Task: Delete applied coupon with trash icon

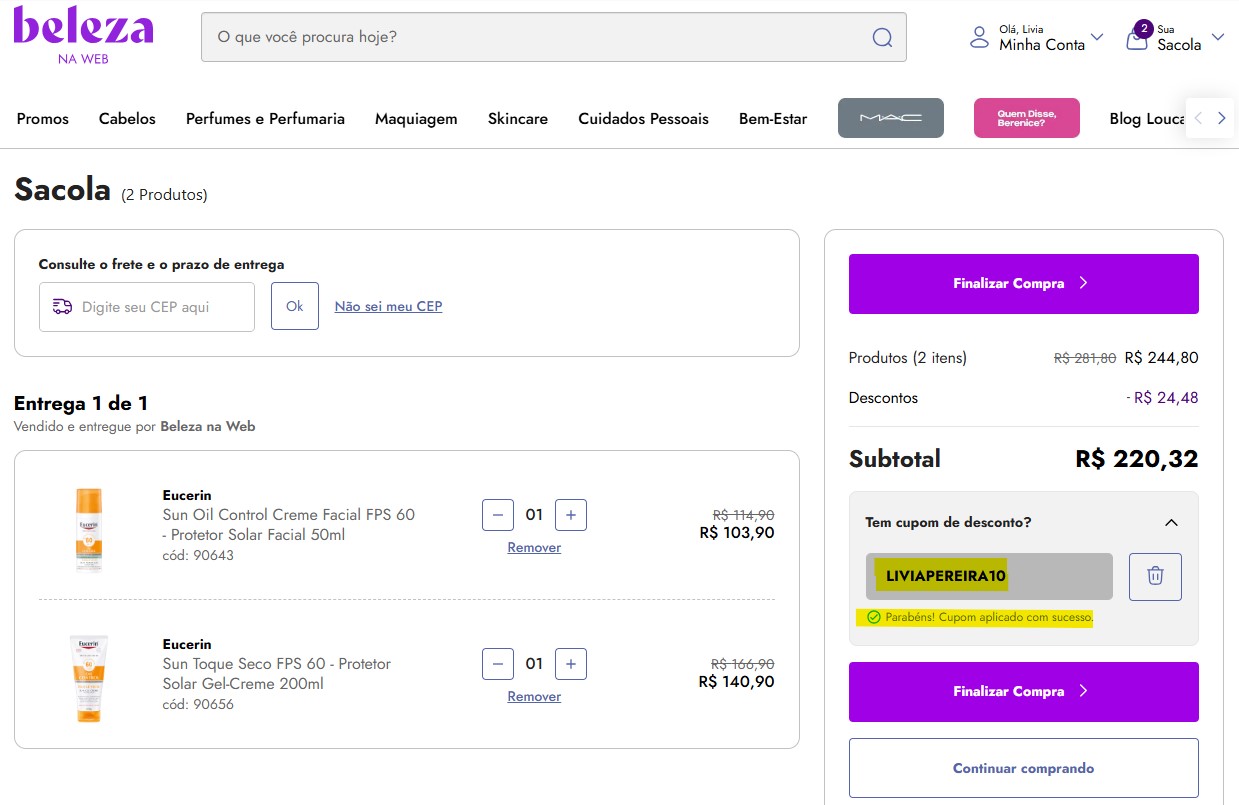Action: [x=1155, y=577]
